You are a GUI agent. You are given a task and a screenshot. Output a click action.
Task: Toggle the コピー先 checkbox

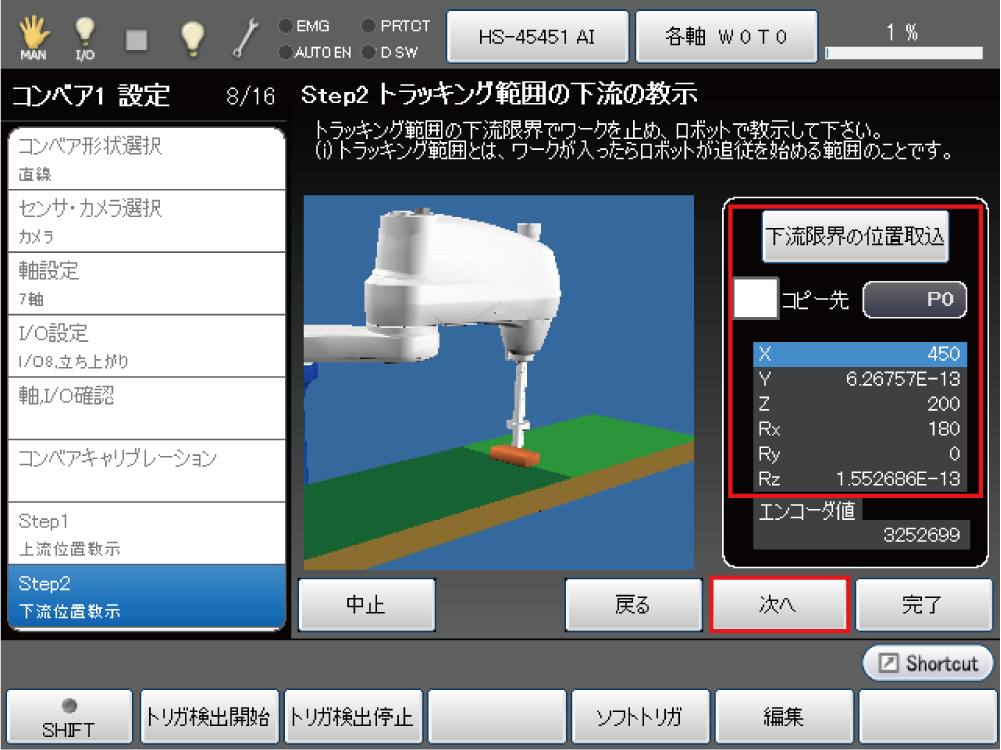click(x=755, y=299)
